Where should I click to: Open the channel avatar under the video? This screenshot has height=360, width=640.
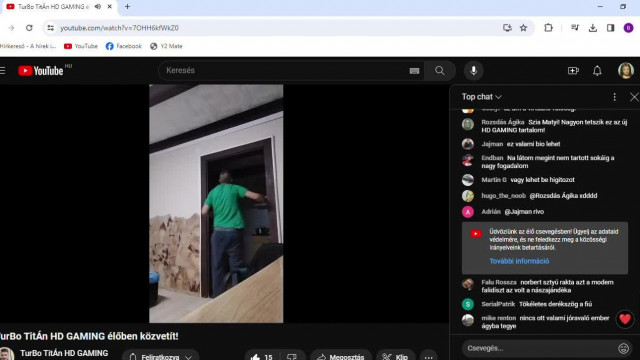(7, 354)
